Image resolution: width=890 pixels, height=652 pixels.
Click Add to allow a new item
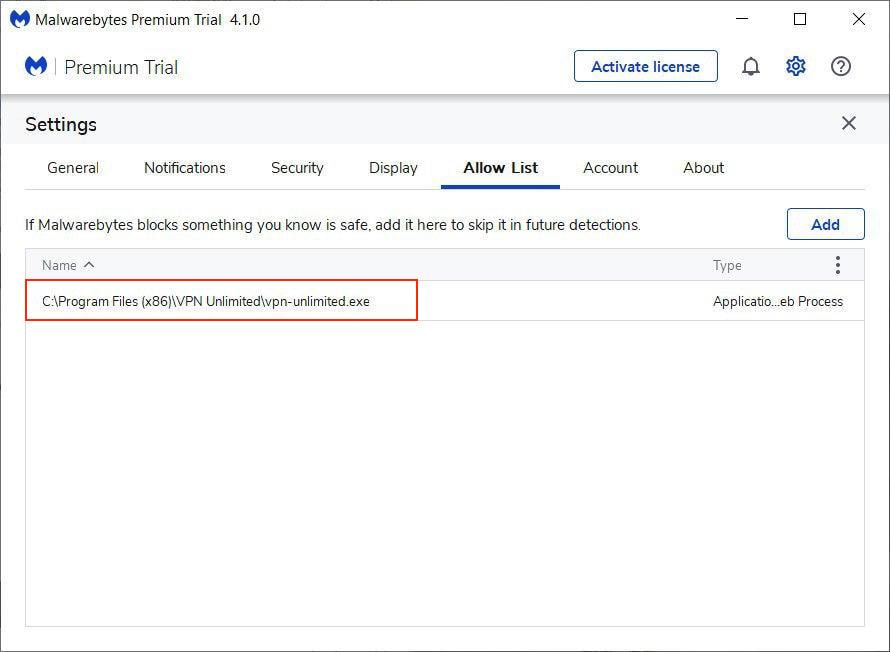[x=825, y=225]
